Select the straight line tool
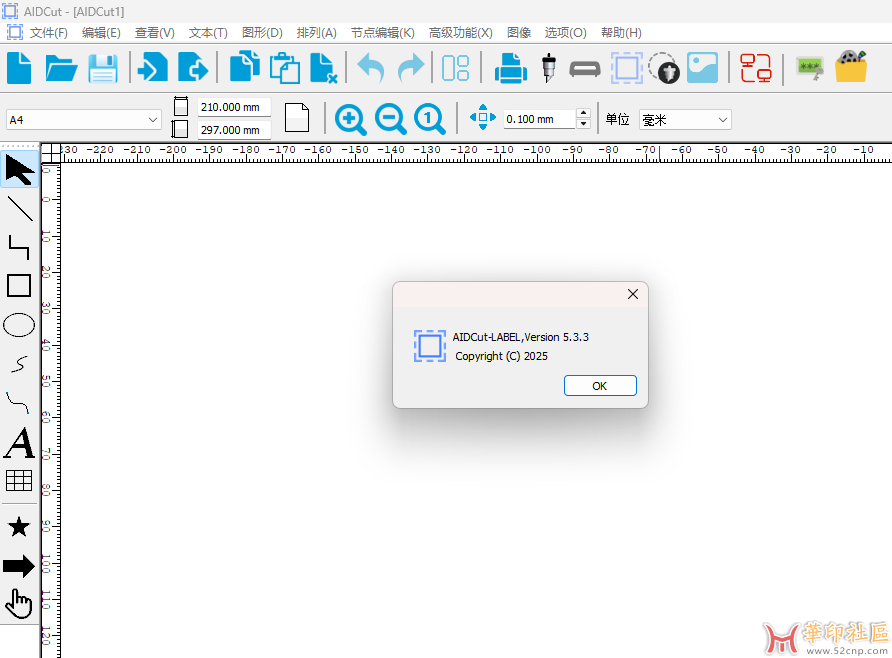Viewport: 892px width, 658px height. 19,209
